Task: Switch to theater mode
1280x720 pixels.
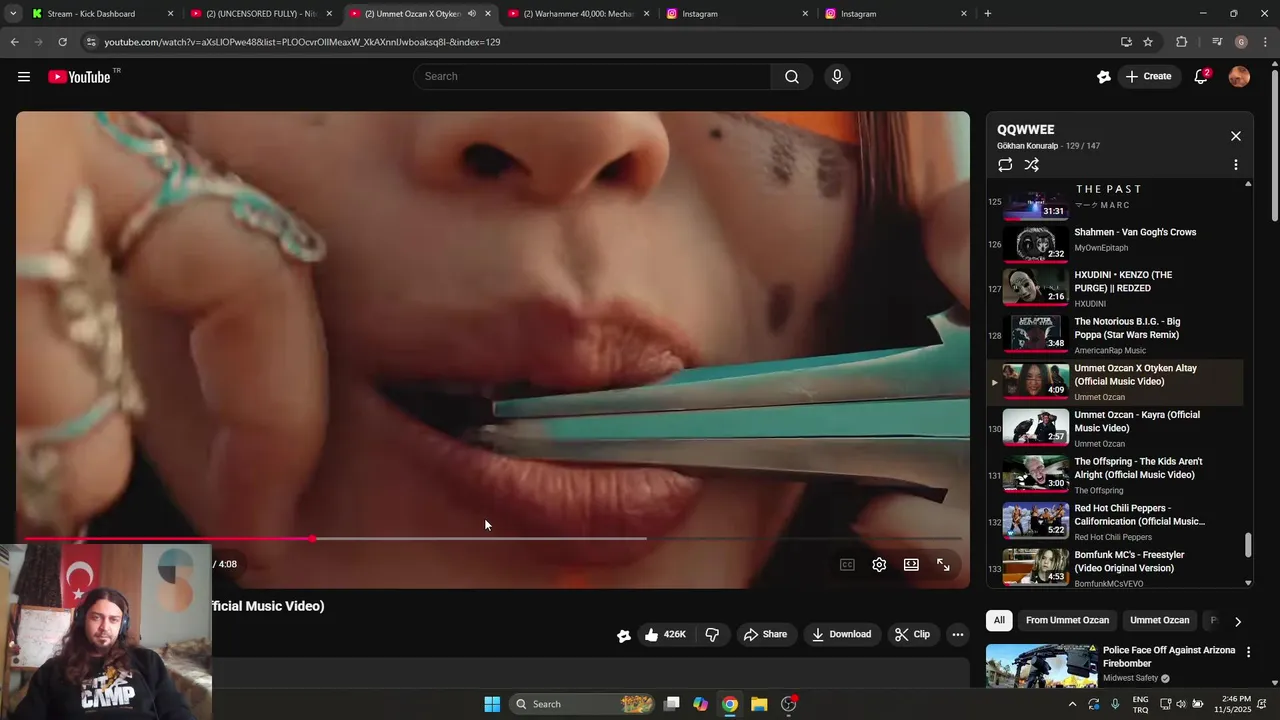Action: [911, 565]
